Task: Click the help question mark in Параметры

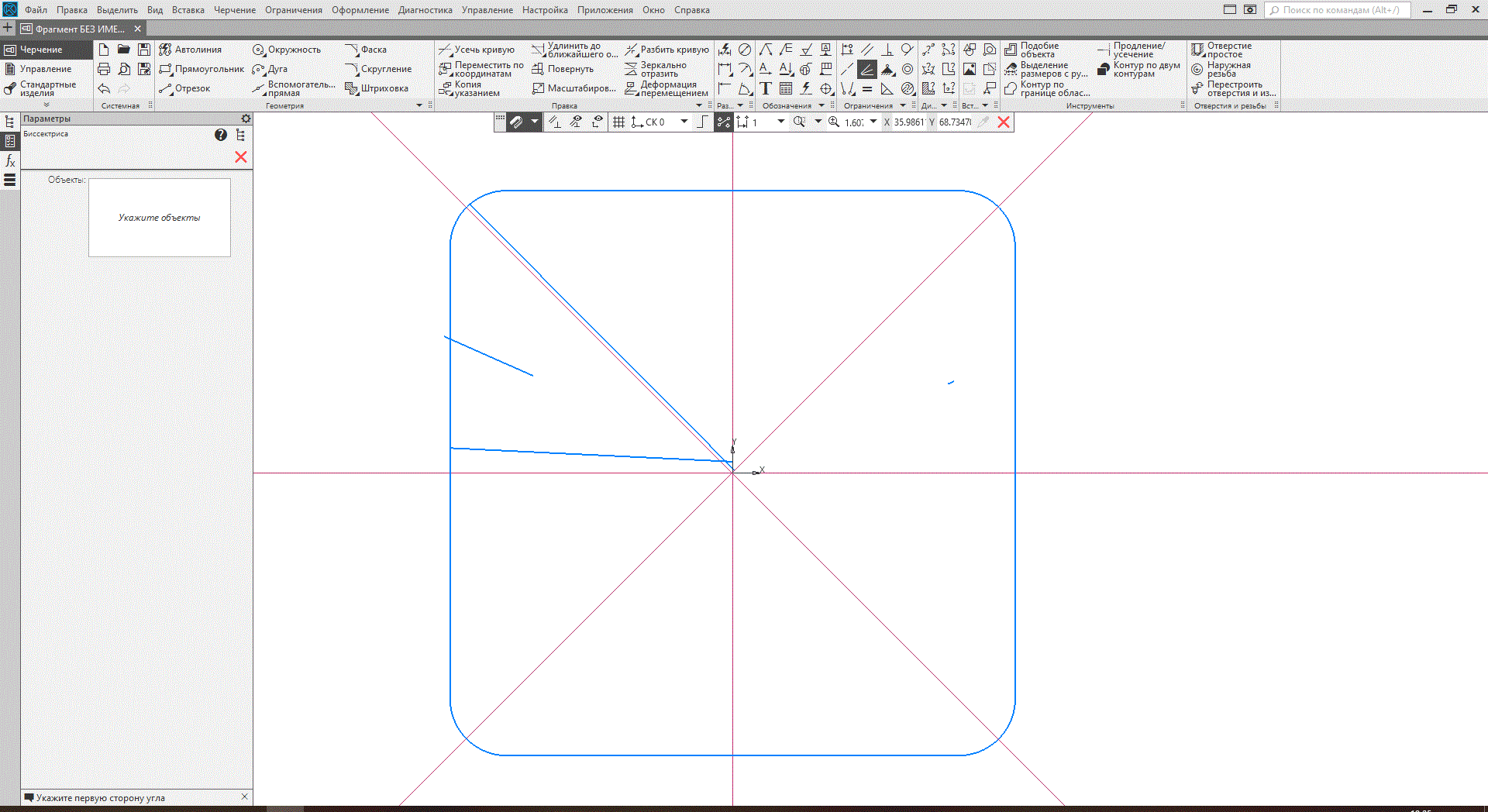Action: click(x=221, y=135)
